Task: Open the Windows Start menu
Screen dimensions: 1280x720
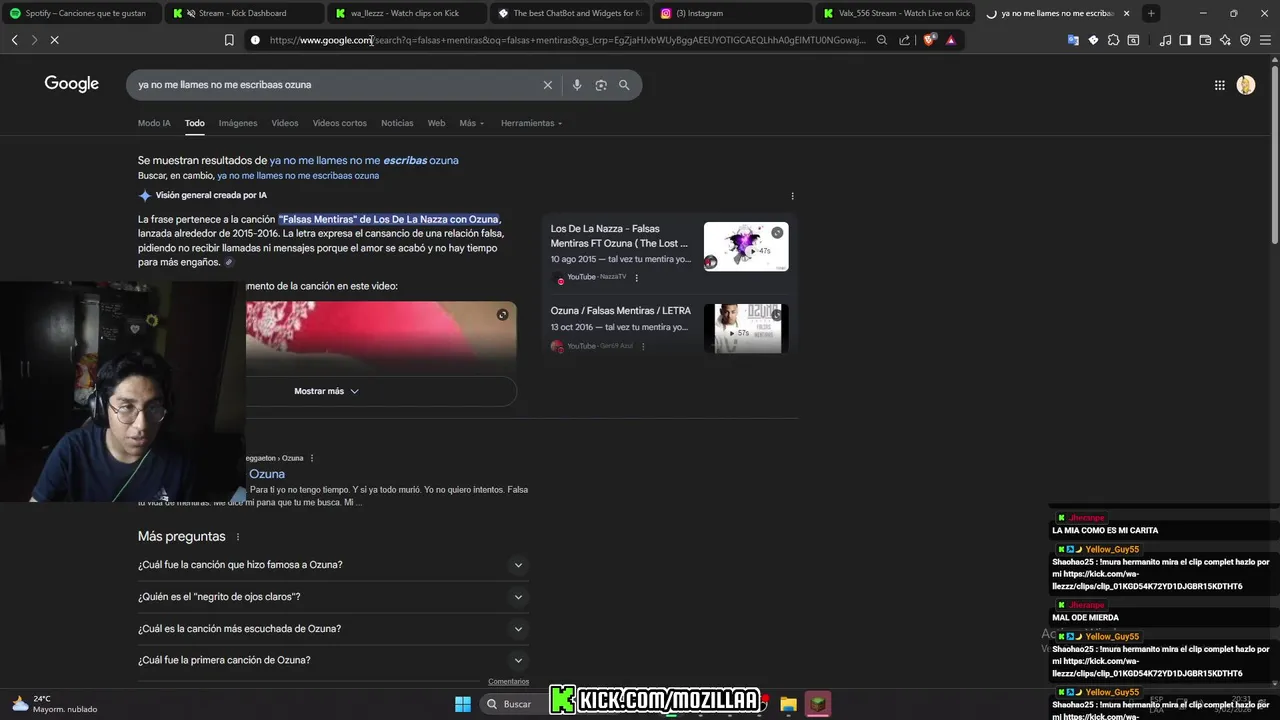Action: tap(463, 704)
